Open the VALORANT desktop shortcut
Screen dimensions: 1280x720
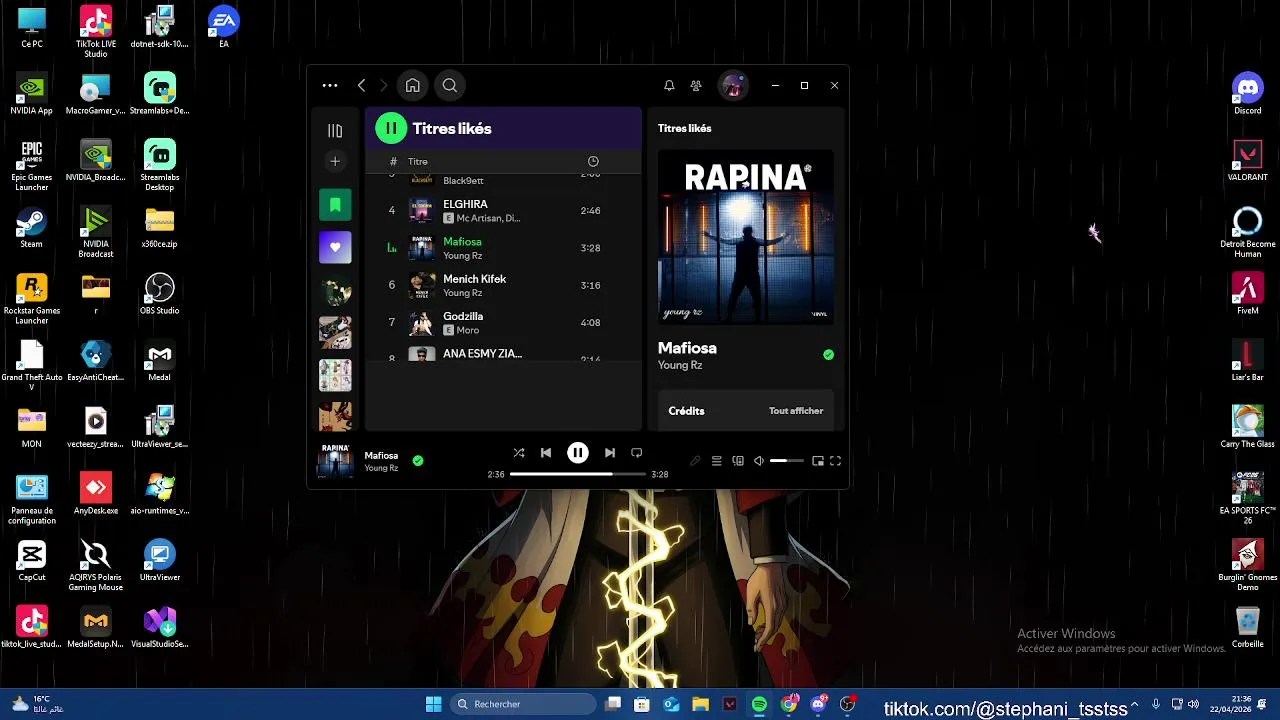pos(1247,161)
